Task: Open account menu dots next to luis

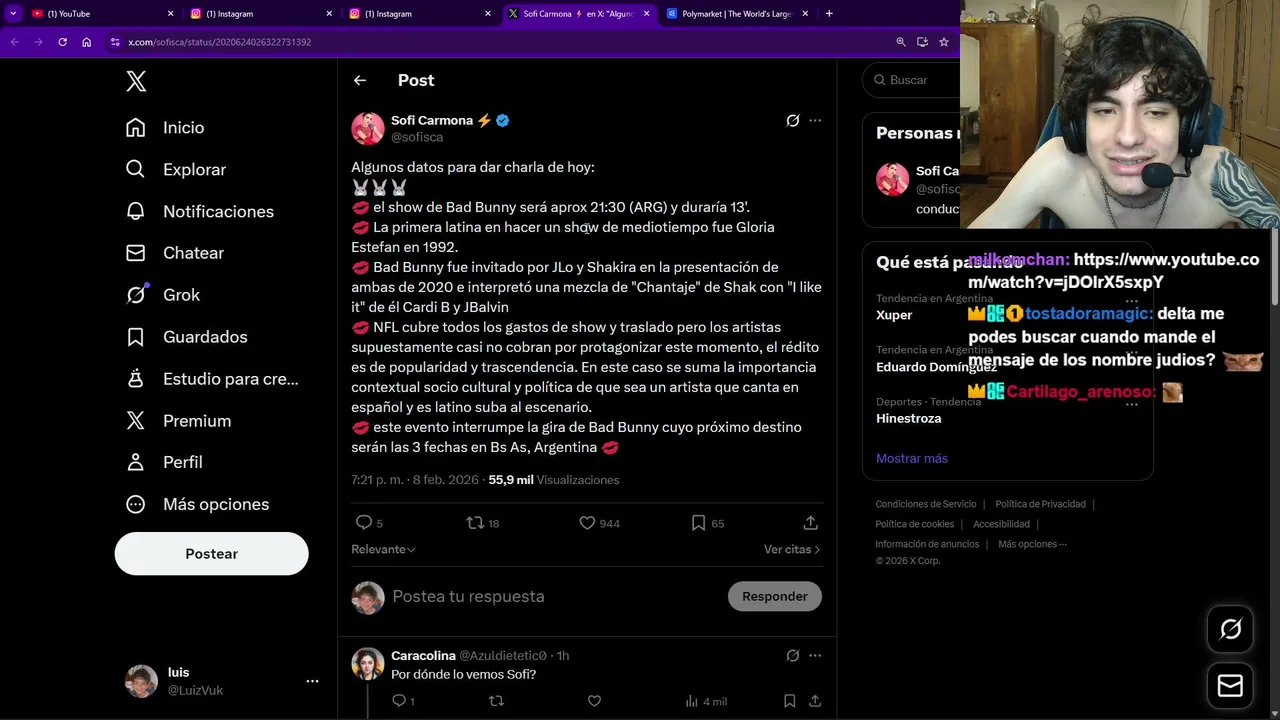Action: (x=312, y=681)
